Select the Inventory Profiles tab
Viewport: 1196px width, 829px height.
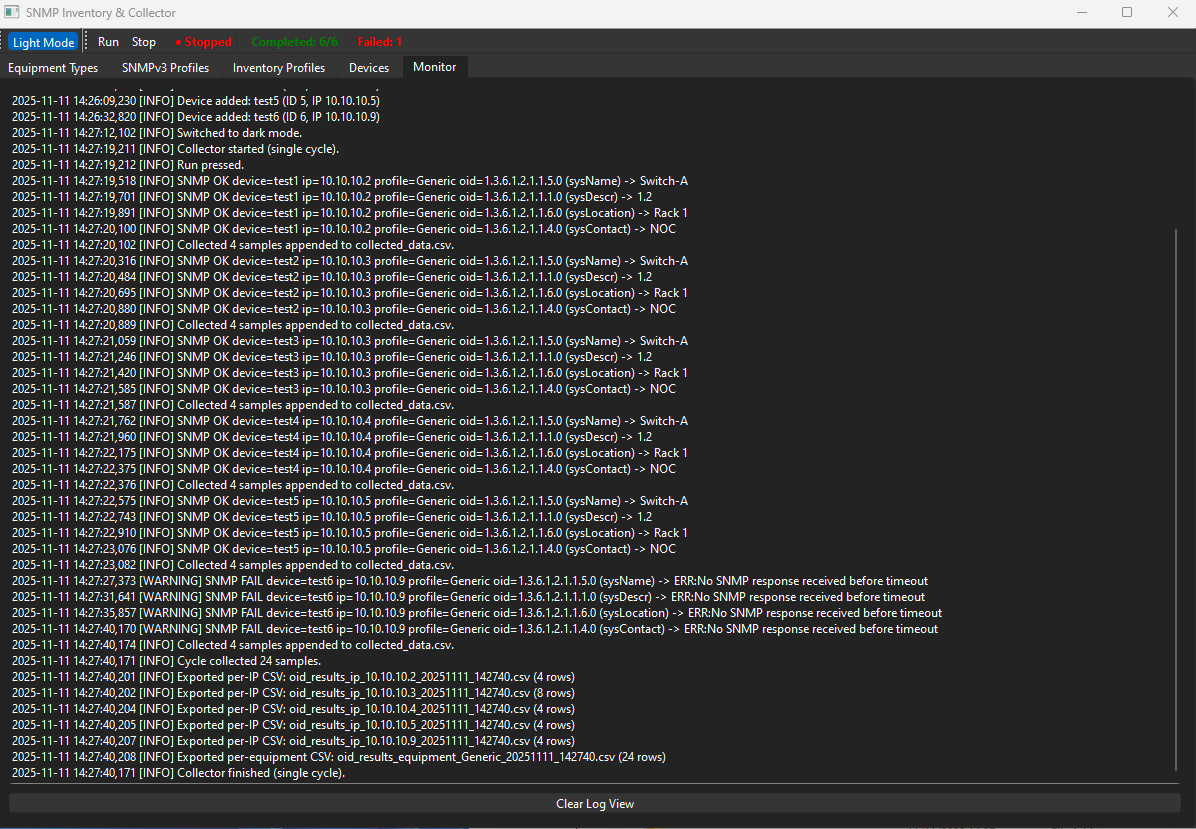278,67
